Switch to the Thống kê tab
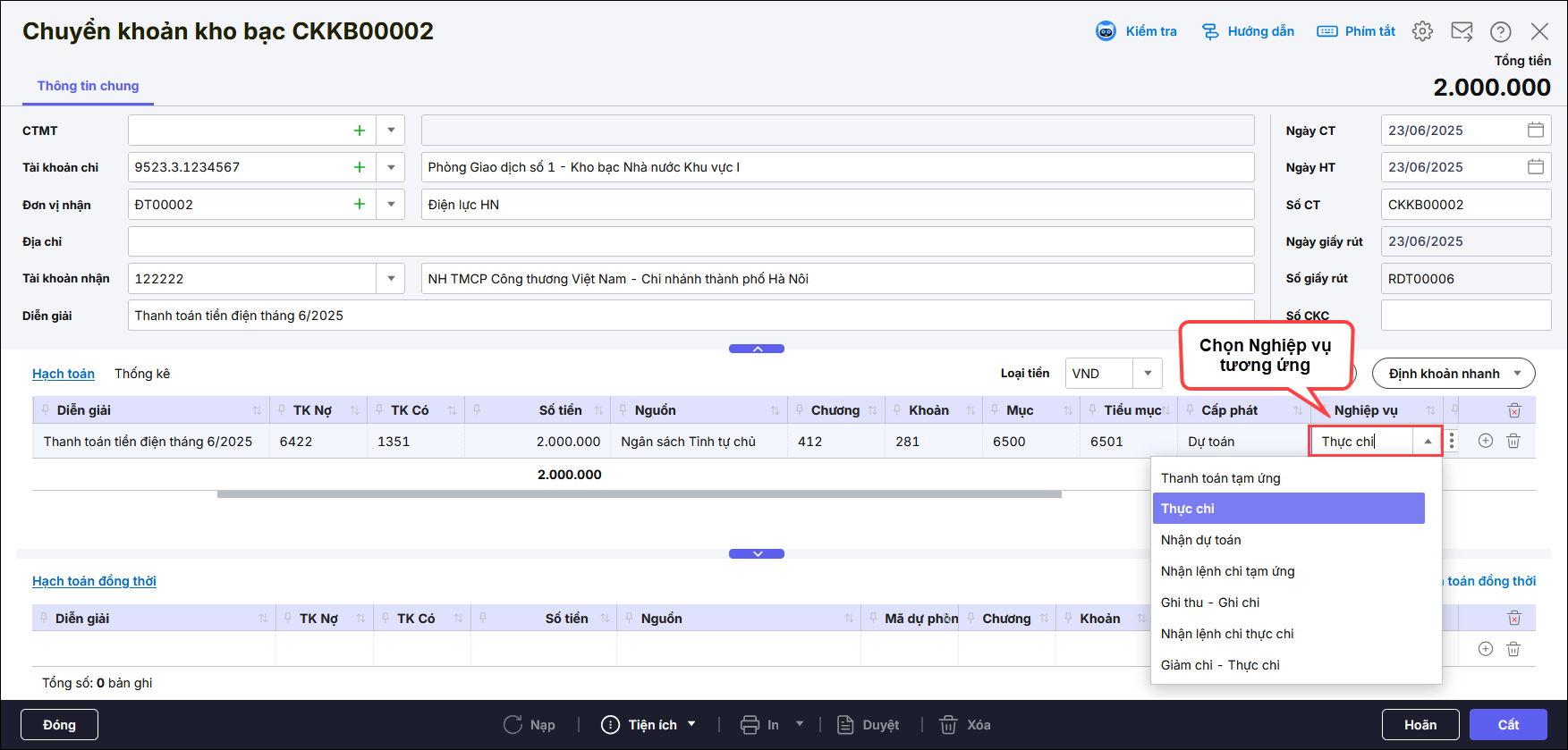The image size is (1568, 750). click(x=142, y=374)
